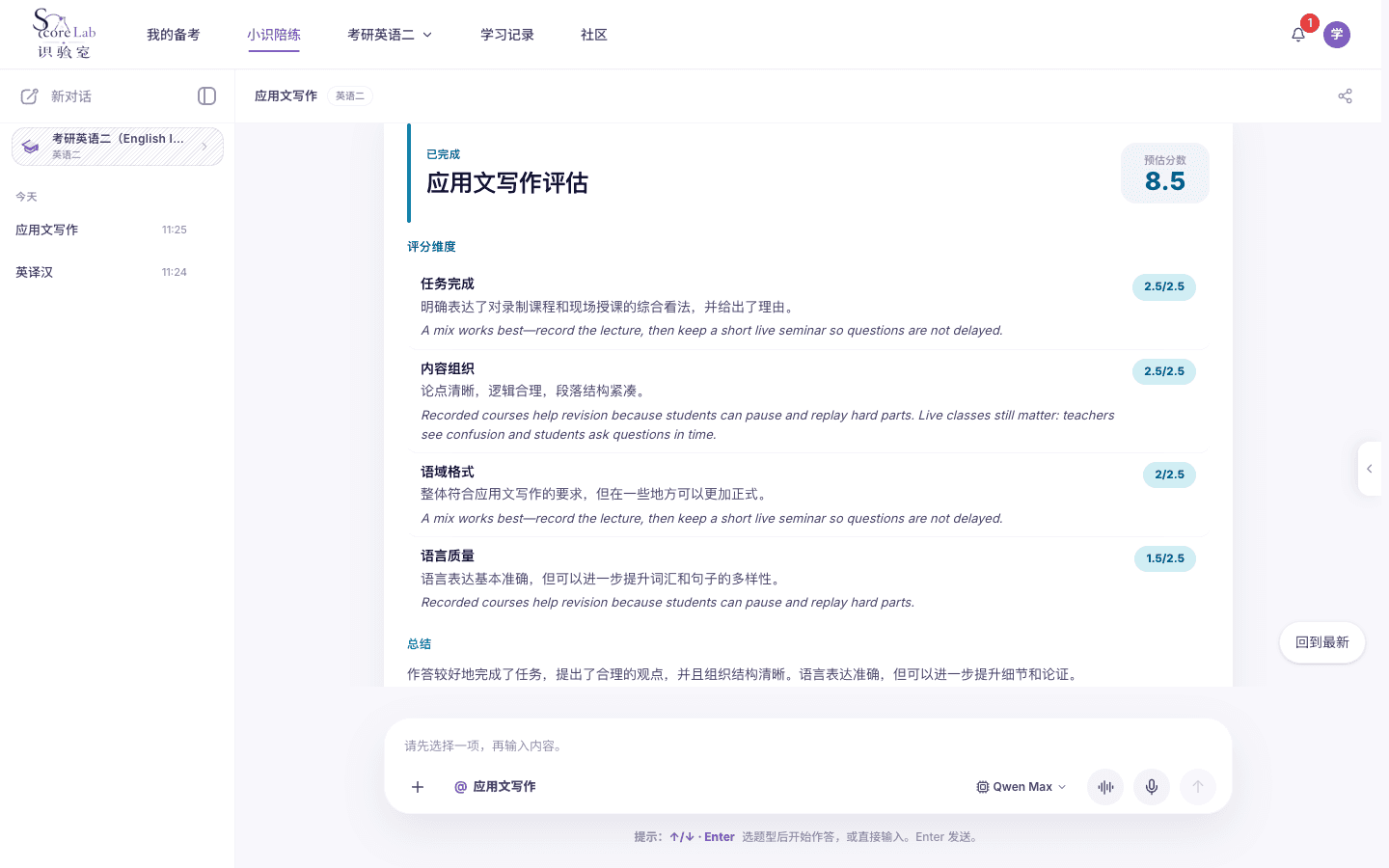Viewport: 1389px width, 868px height.
Task: Select the 小识陪练 tab
Action: (x=274, y=35)
